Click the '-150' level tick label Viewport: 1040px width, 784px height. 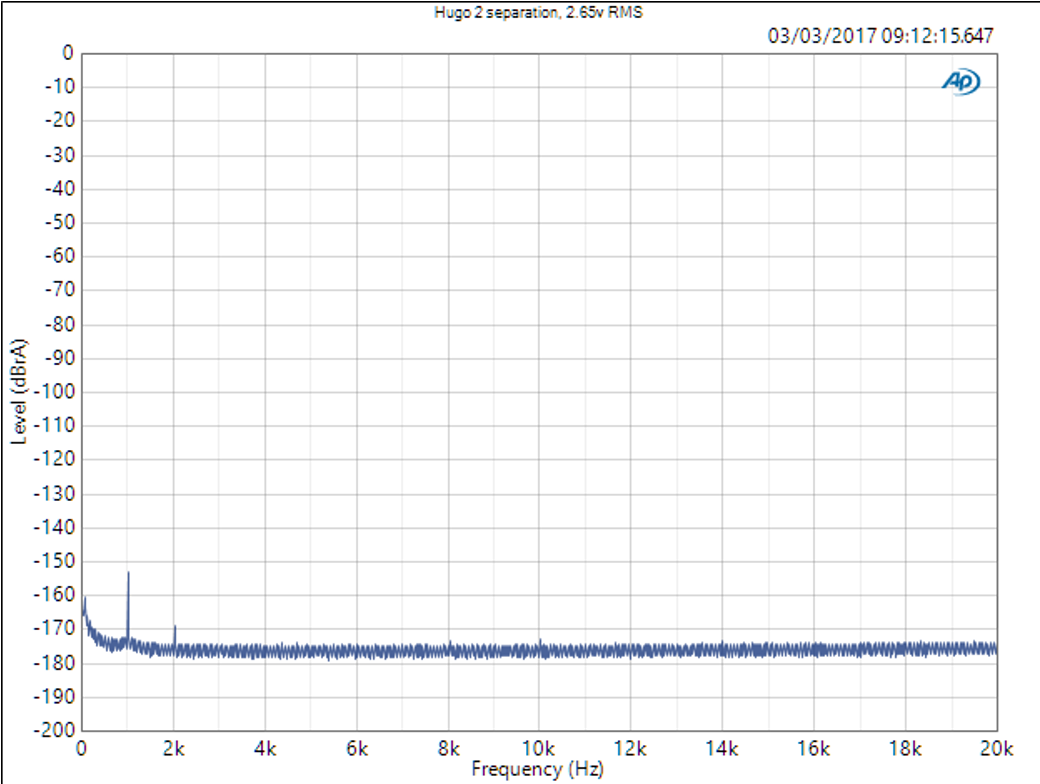point(54,561)
